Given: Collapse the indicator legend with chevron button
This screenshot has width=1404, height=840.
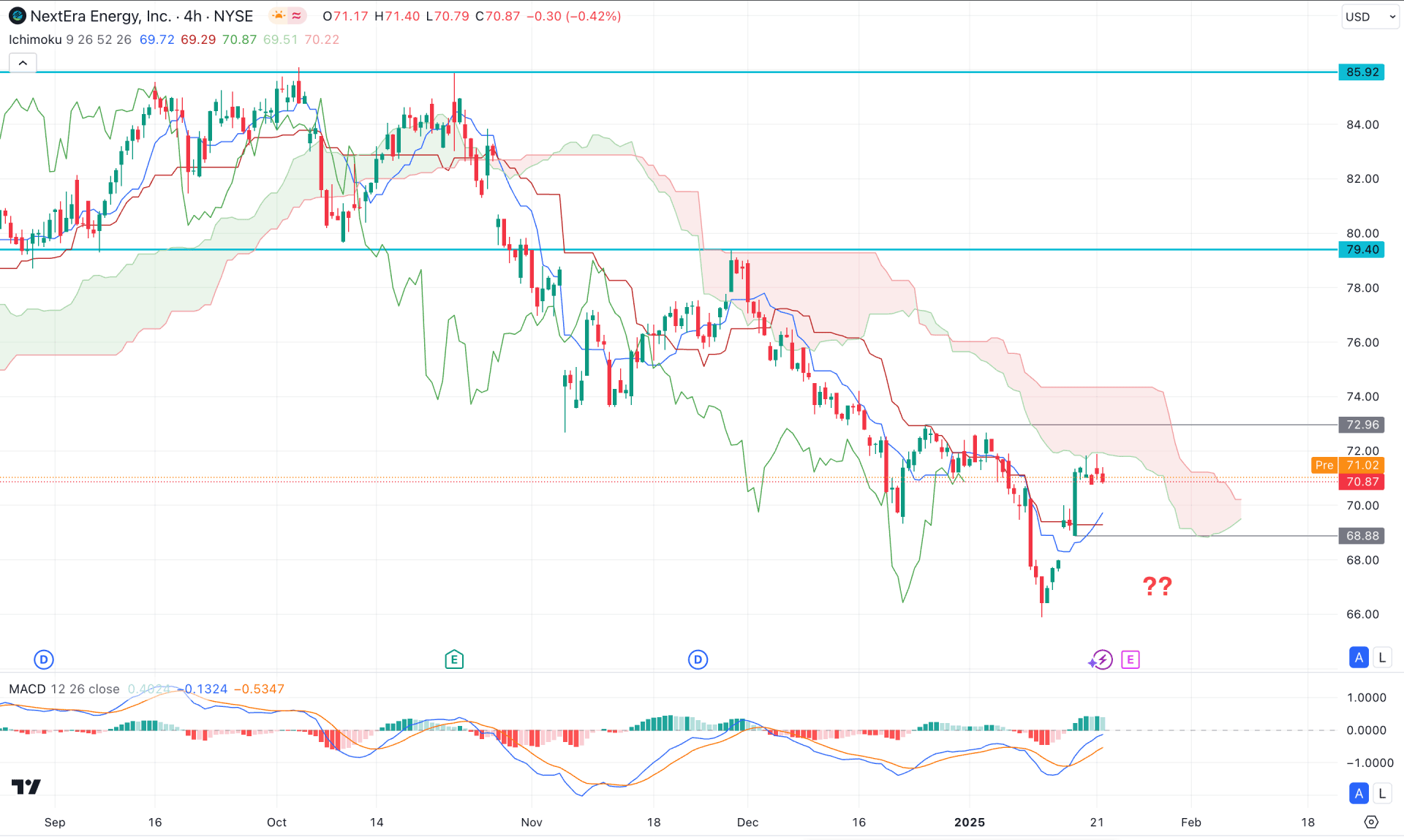Looking at the screenshot, I should [x=23, y=63].
